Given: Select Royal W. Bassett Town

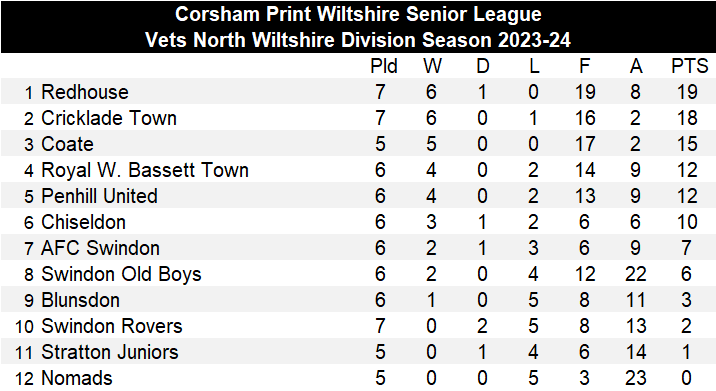Looking at the screenshot, I should point(145,170).
